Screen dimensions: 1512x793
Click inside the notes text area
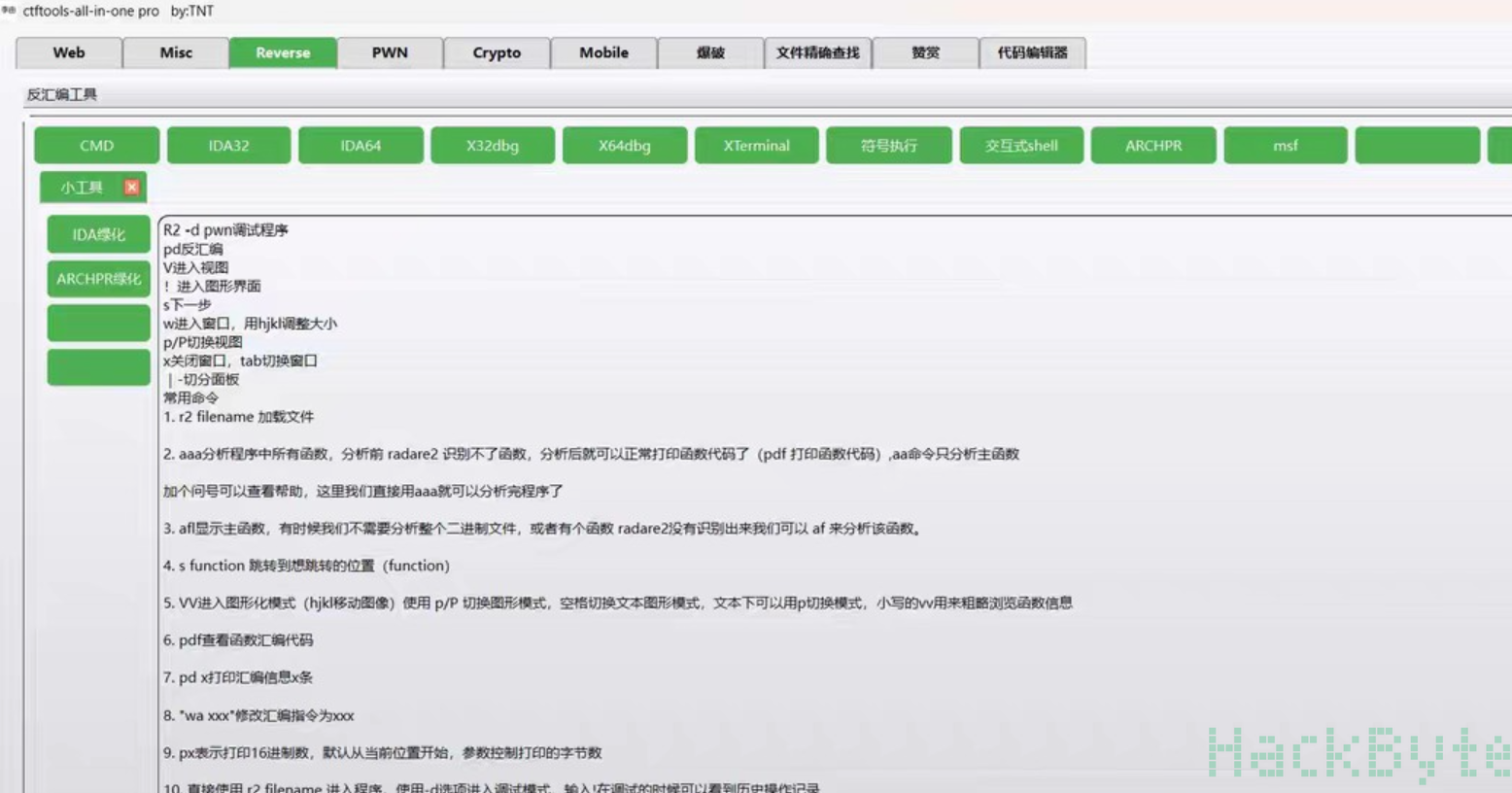pyautogui.click(x=836, y=503)
